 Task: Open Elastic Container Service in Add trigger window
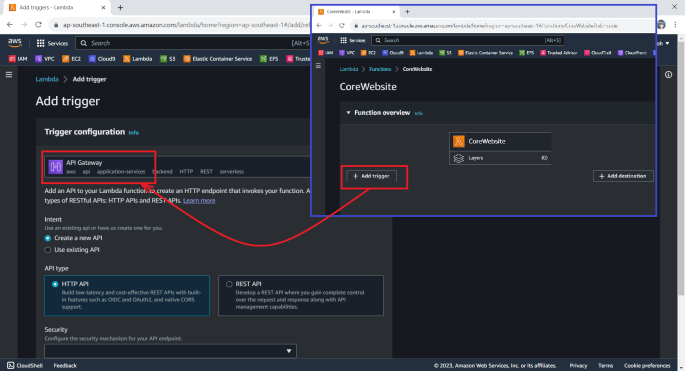point(218,59)
